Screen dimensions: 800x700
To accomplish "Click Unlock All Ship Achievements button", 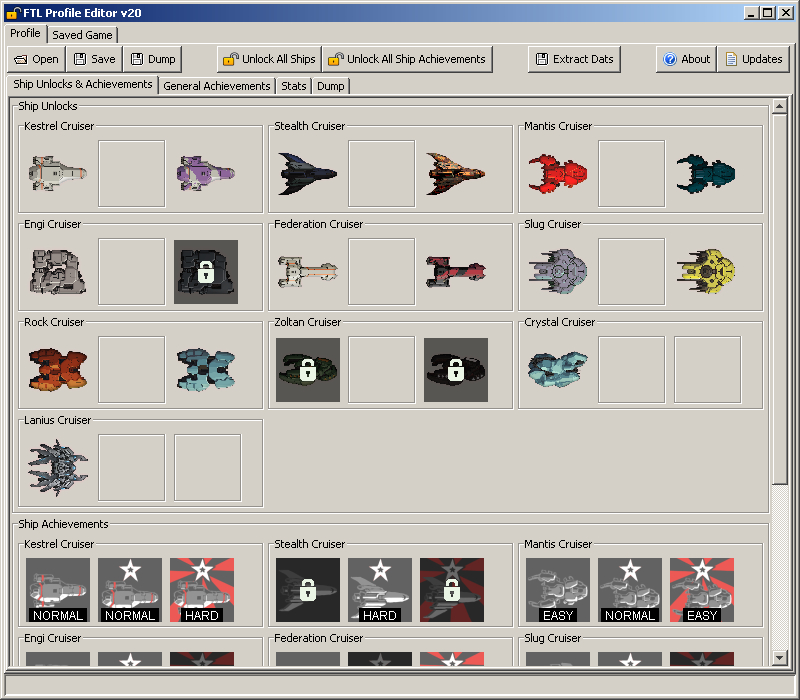I will 407,59.
